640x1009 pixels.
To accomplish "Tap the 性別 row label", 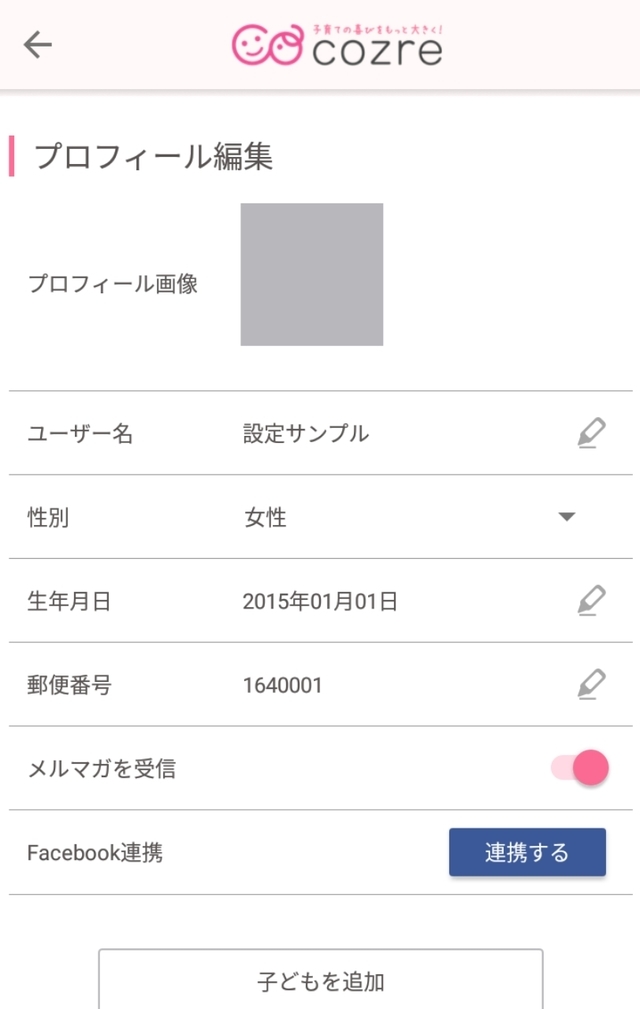I will pos(48,517).
